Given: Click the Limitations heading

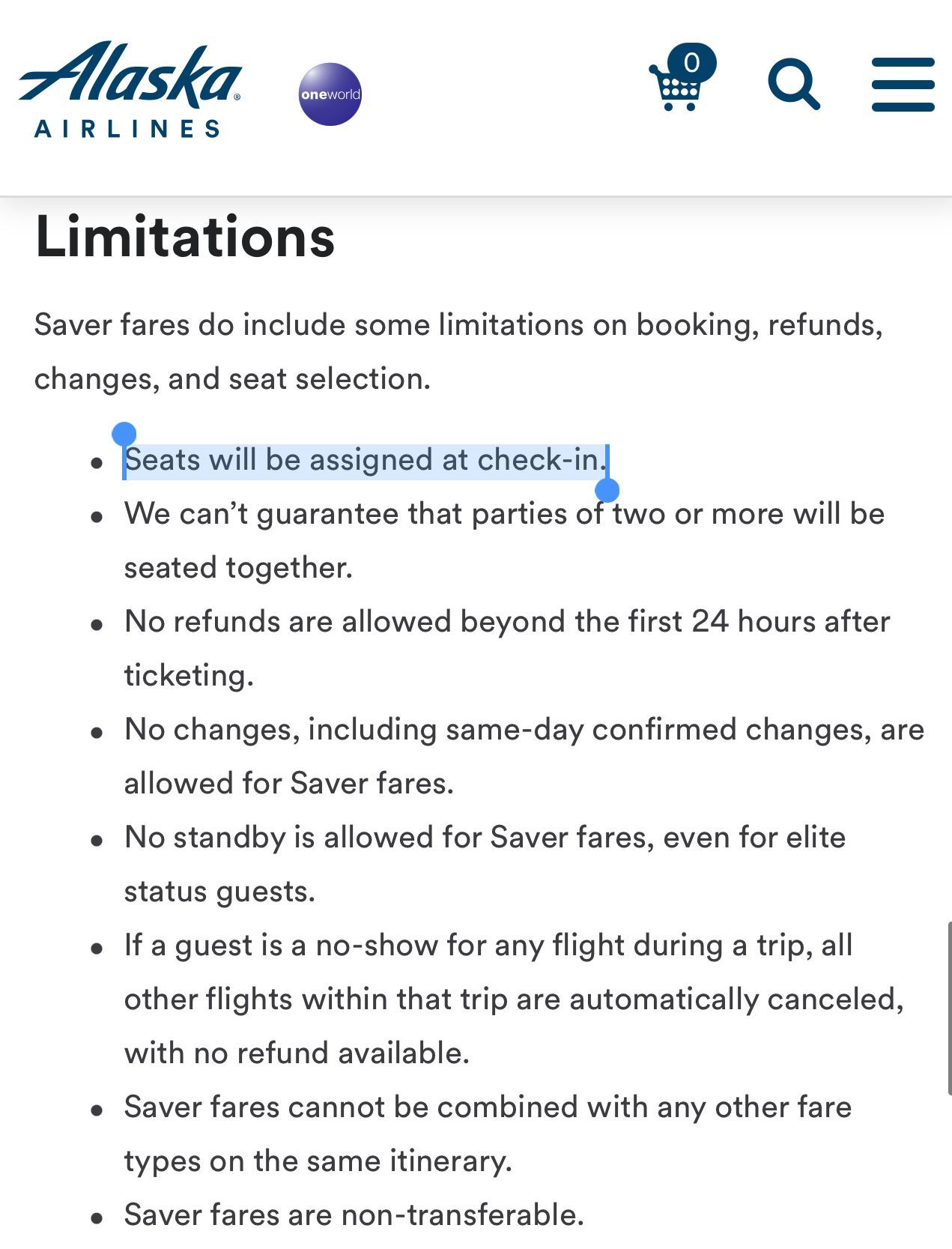Looking at the screenshot, I should [x=185, y=238].
